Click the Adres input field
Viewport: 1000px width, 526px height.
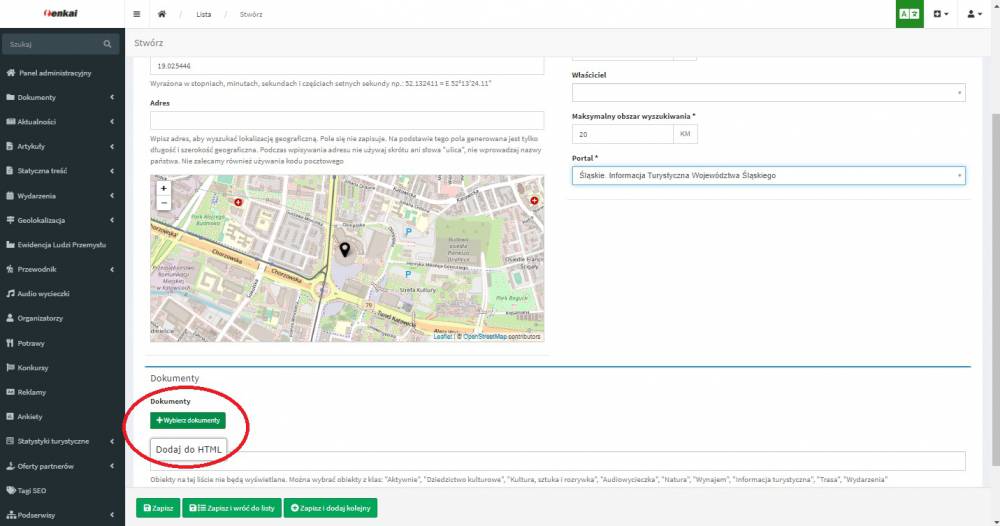[346, 120]
